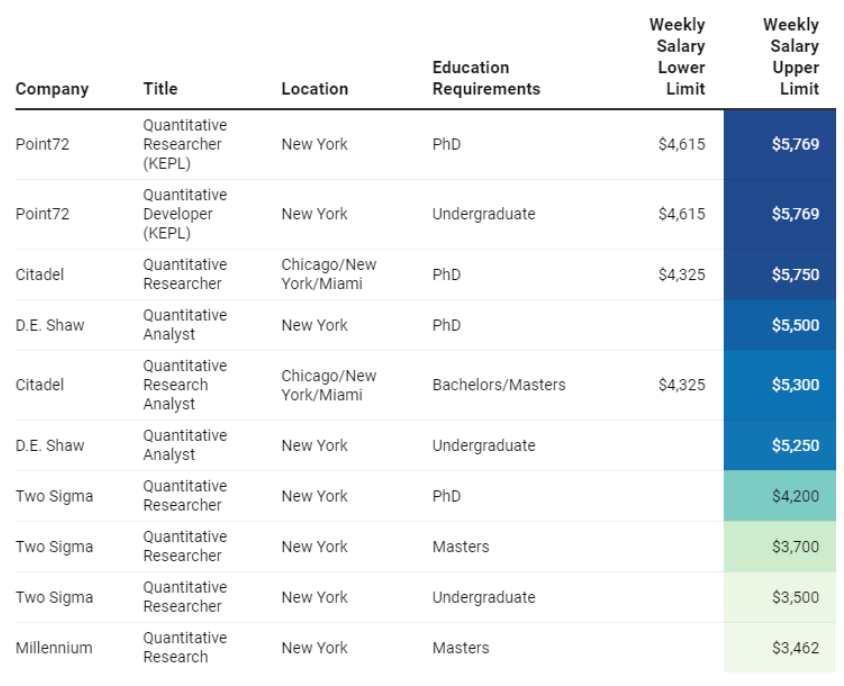Click Weekly Salary Lower Limit header
Image resolution: width=844 pixels, height=686 pixels.
tap(677, 57)
